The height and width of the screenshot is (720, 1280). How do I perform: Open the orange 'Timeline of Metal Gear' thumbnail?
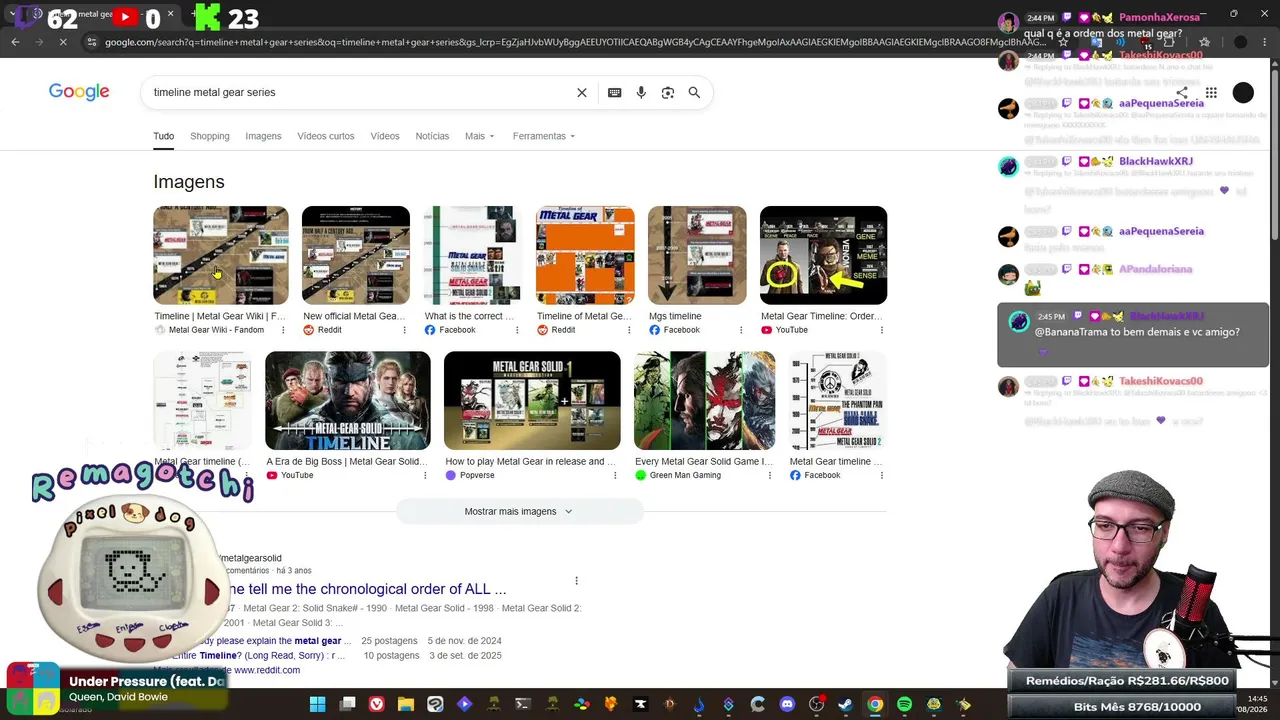click(585, 255)
